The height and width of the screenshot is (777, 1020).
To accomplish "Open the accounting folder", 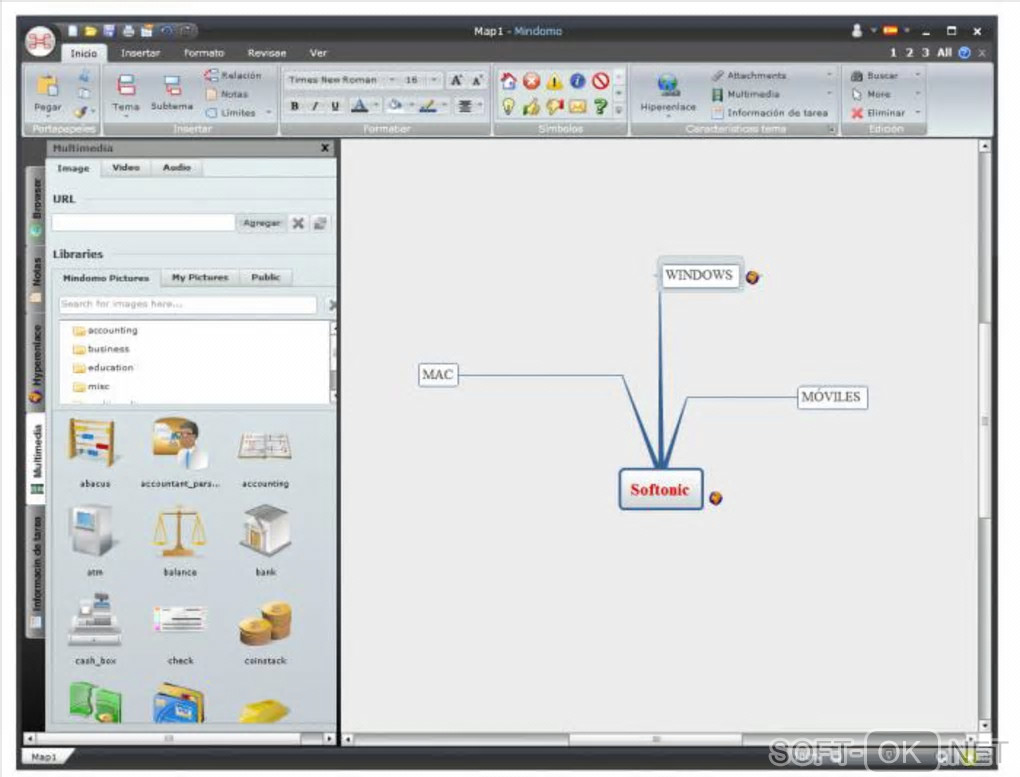I will point(105,331).
